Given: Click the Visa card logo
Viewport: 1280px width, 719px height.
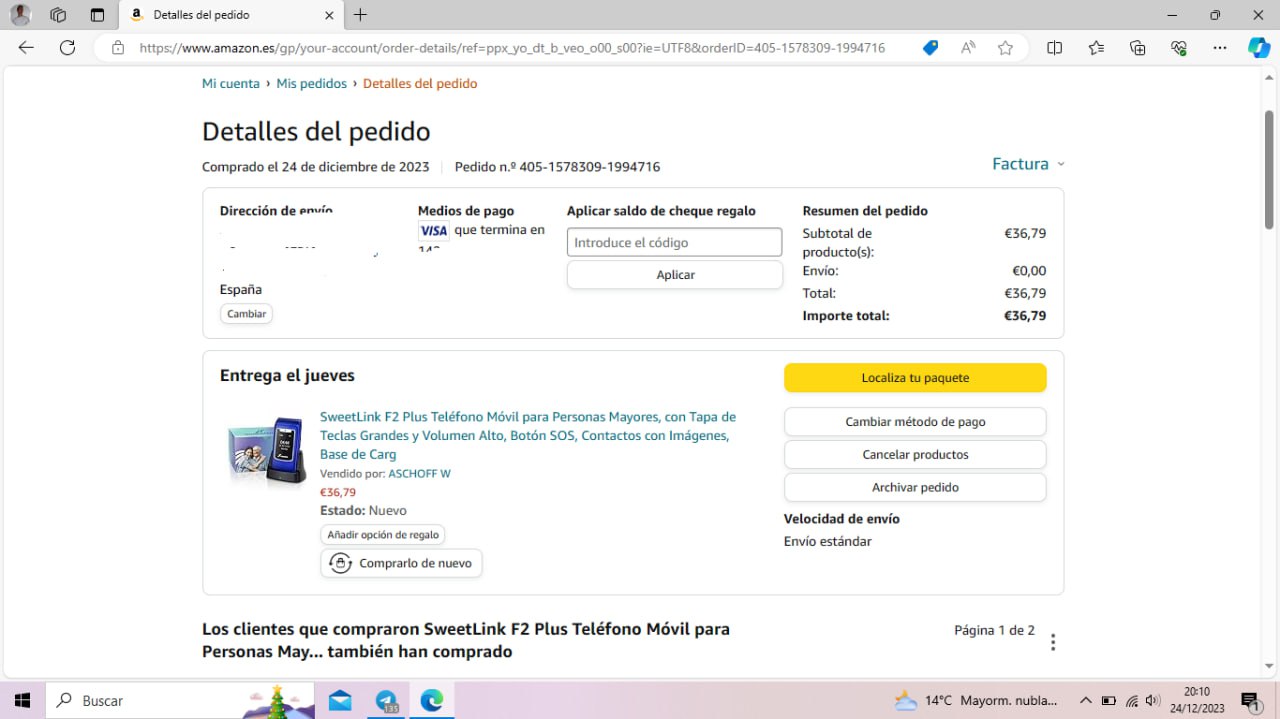Looking at the screenshot, I should pyautogui.click(x=433, y=230).
